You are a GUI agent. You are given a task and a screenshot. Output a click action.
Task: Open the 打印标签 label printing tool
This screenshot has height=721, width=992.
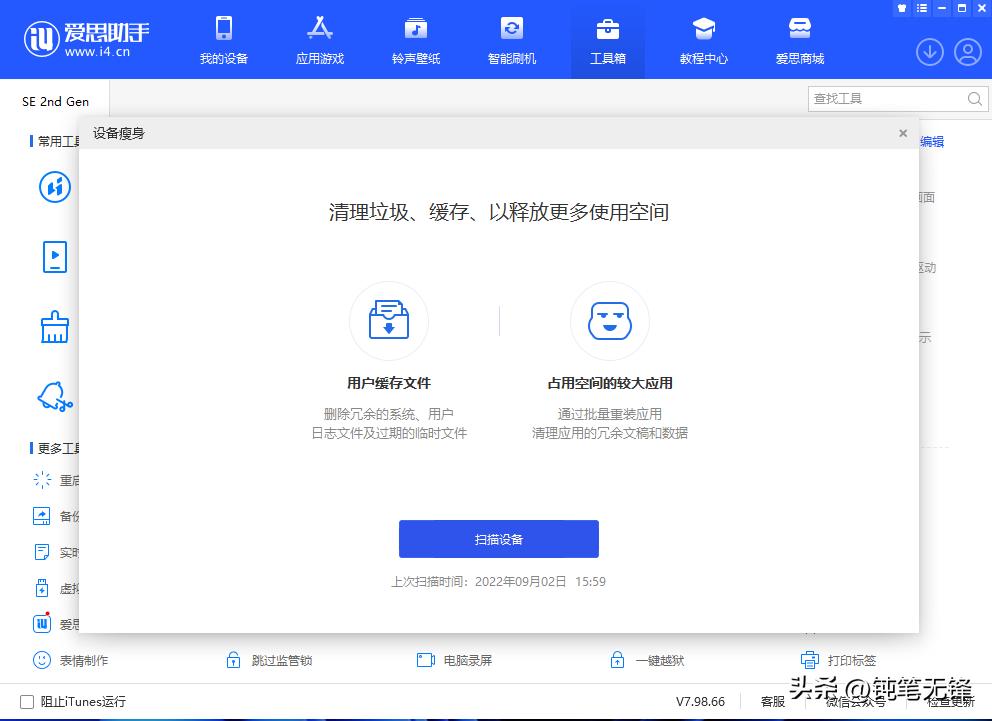tap(851, 660)
